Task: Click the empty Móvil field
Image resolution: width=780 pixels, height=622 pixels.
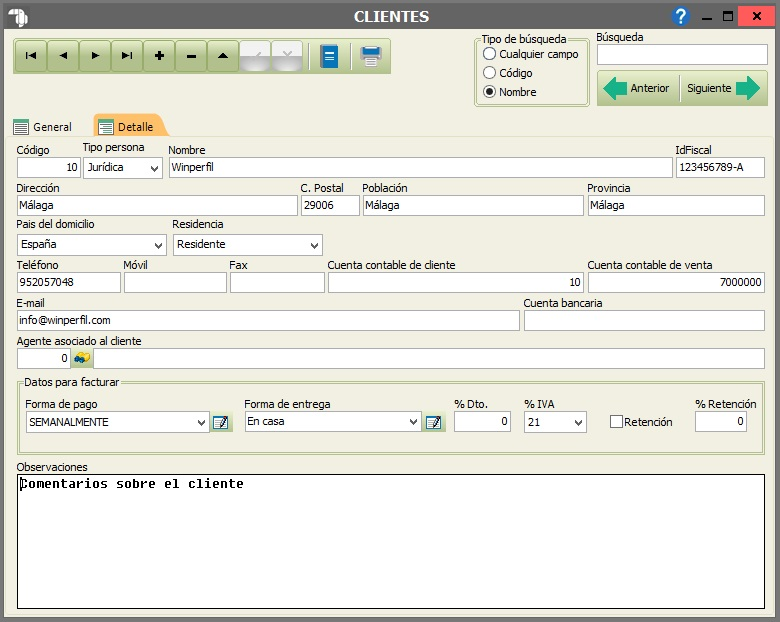Action: coord(175,282)
